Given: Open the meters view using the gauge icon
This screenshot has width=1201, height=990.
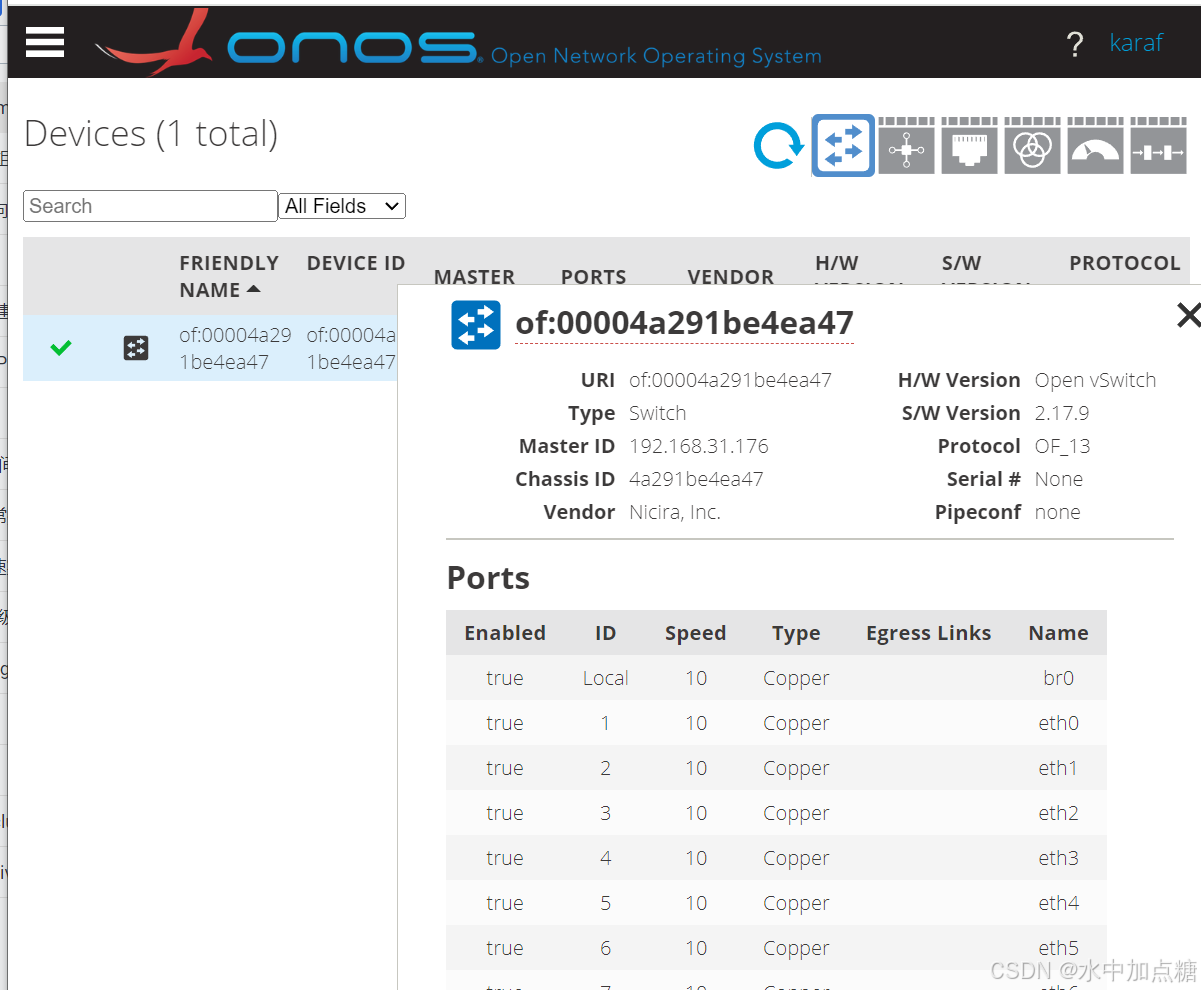Looking at the screenshot, I should (x=1095, y=145).
